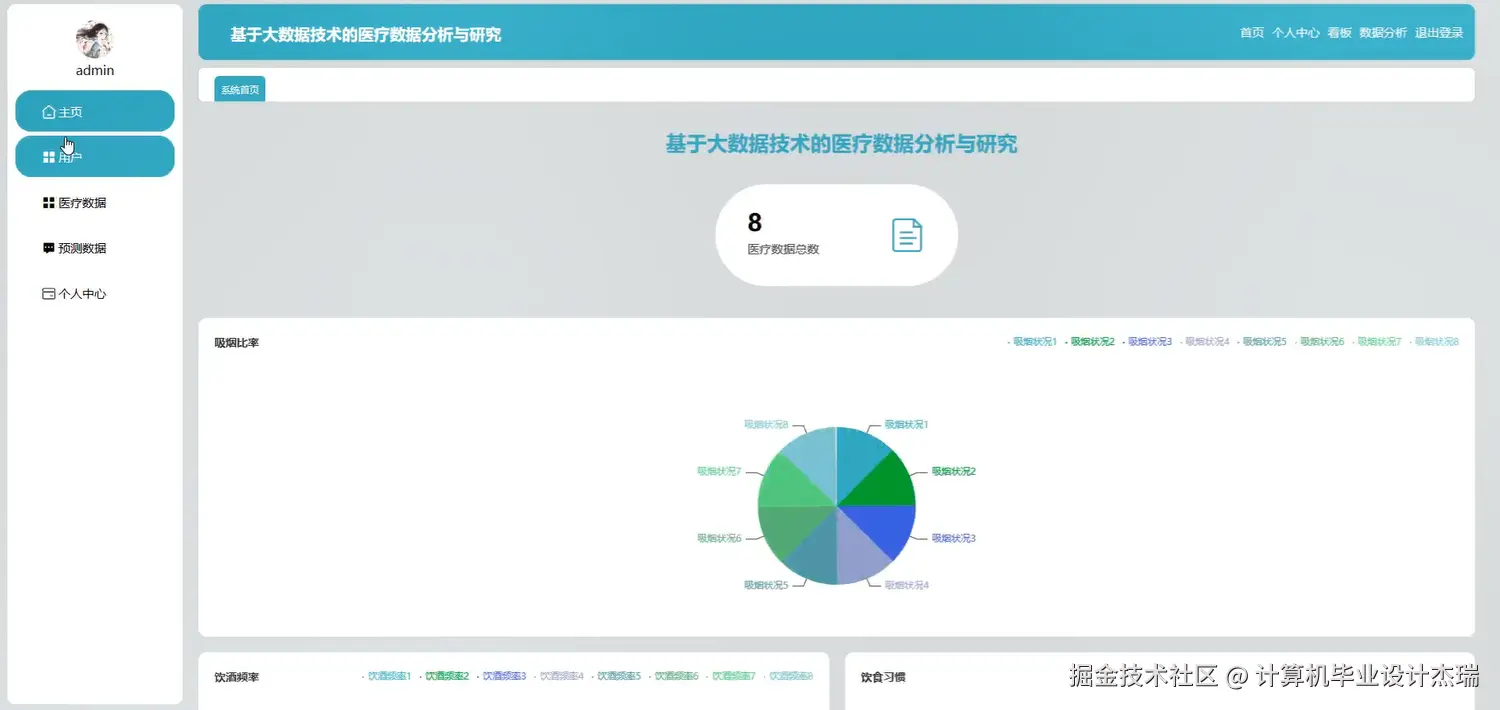Click the 吸烟比率 chart title
Image resolution: width=1500 pixels, height=710 pixels.
coord(237,343)
